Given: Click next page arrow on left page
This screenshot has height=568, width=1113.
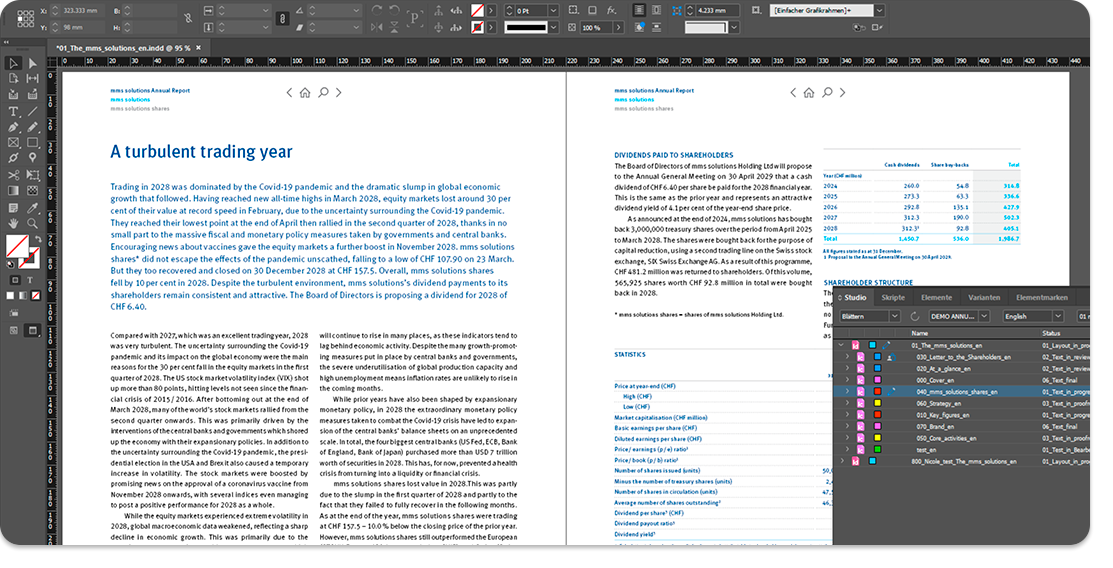Looking at the screenshot, I should [339, 92].
